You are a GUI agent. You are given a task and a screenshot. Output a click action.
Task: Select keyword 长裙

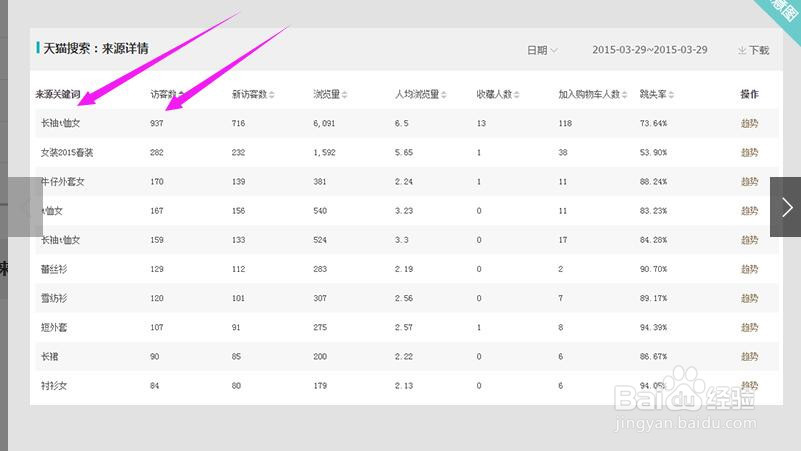pos(50,357)
